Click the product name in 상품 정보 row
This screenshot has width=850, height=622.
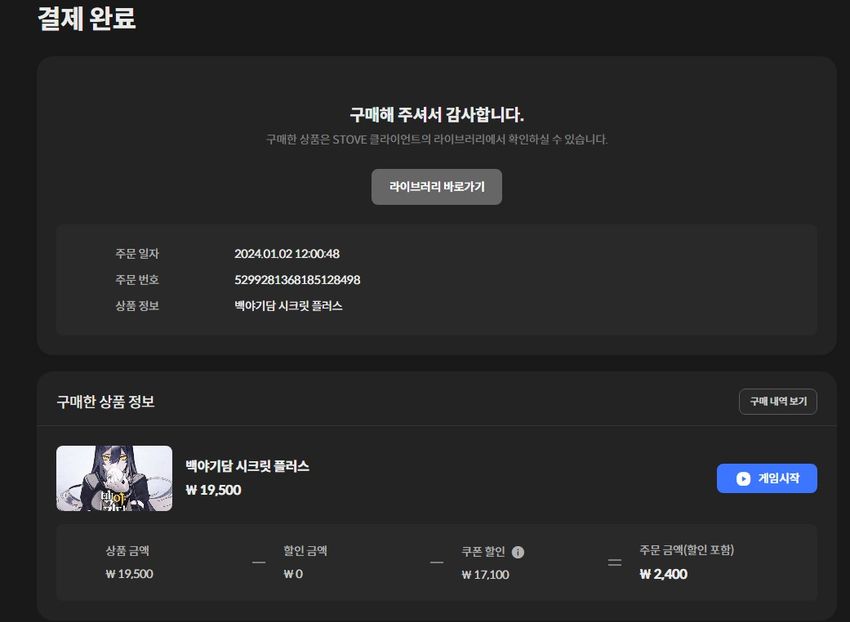click(x=288, y=306)
